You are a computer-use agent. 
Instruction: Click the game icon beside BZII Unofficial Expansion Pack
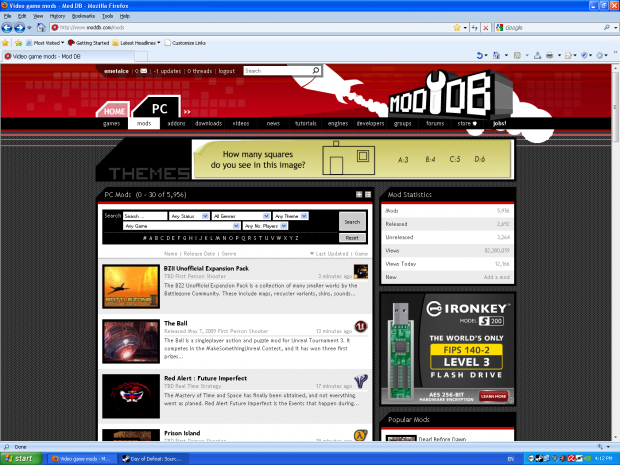point(361,272)
